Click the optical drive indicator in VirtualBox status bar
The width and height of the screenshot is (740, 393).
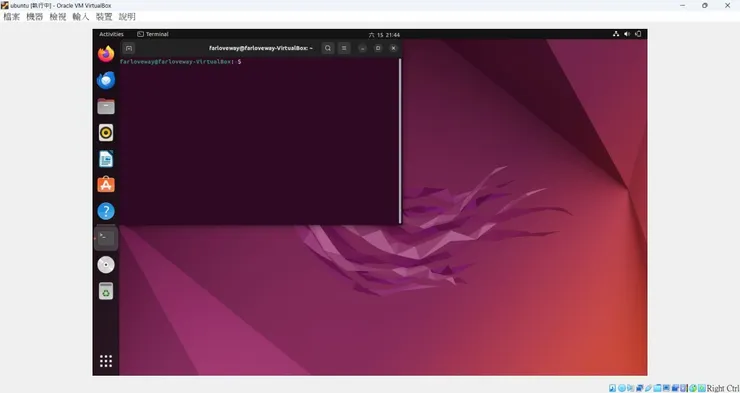pyautogui.click(x=622, y=388)
